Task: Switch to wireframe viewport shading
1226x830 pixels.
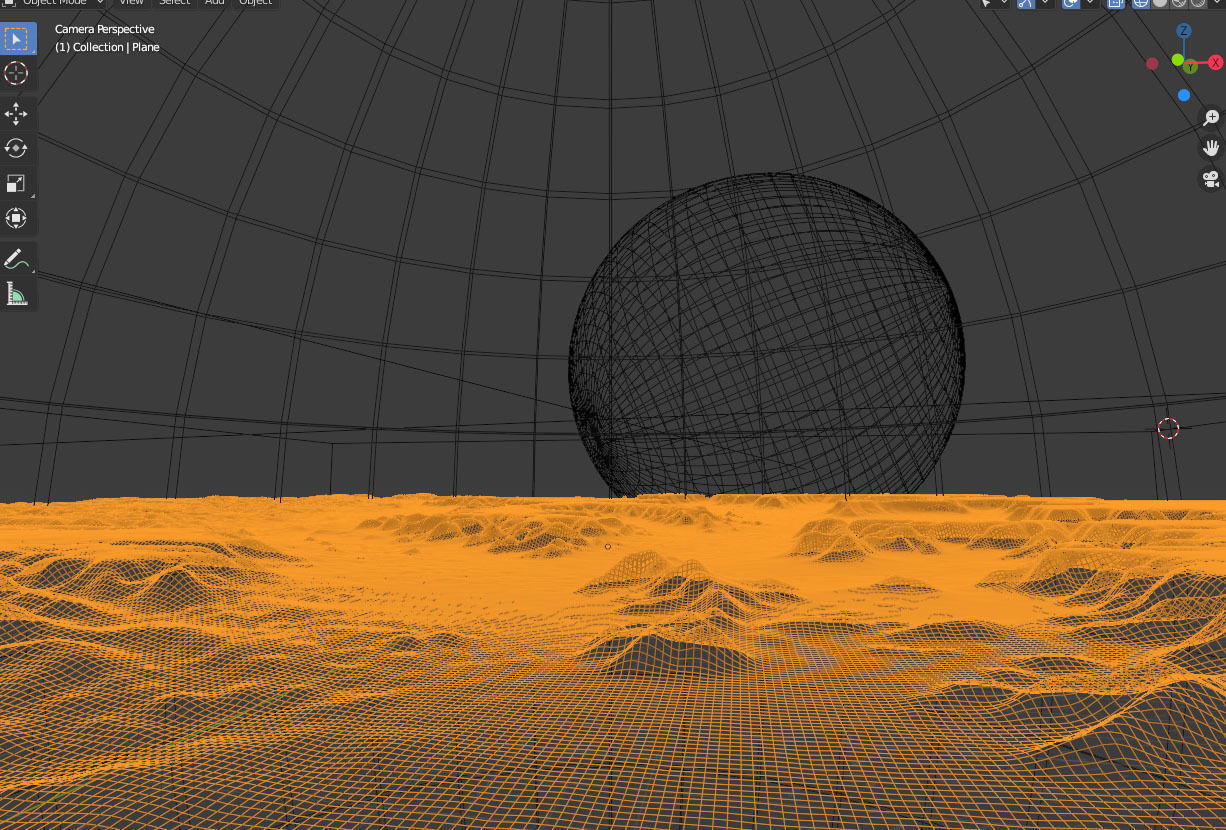Action: [x=1141, y=3]
